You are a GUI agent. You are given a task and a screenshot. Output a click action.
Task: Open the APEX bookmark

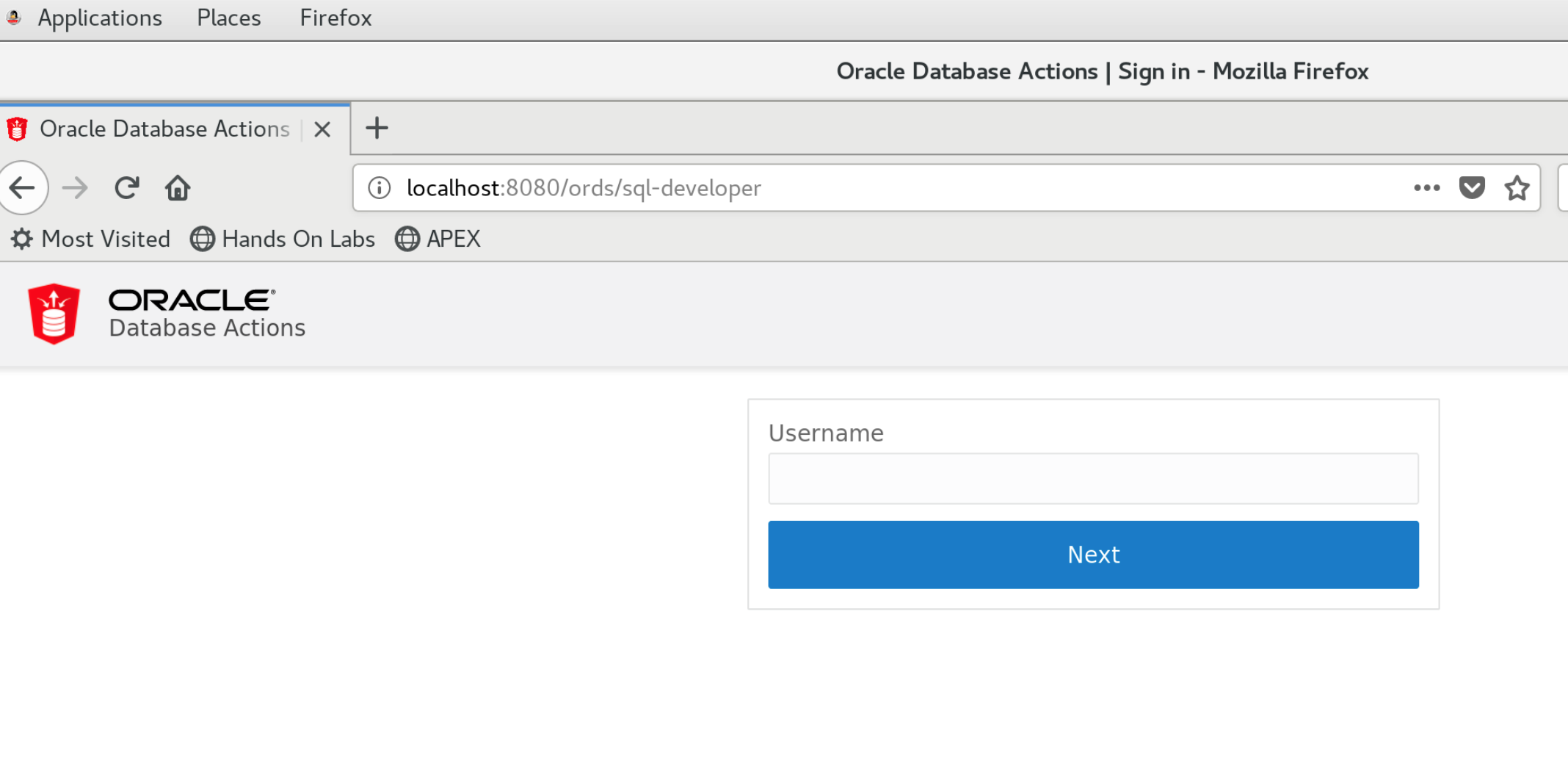(x=438, y=239)
